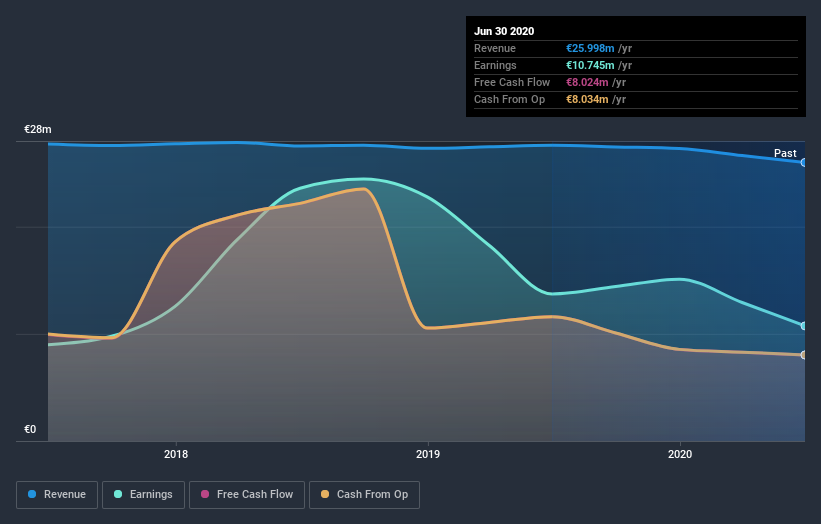Toggle the Cash From Op legend button
821x524 pixels.
pos(364,495)
